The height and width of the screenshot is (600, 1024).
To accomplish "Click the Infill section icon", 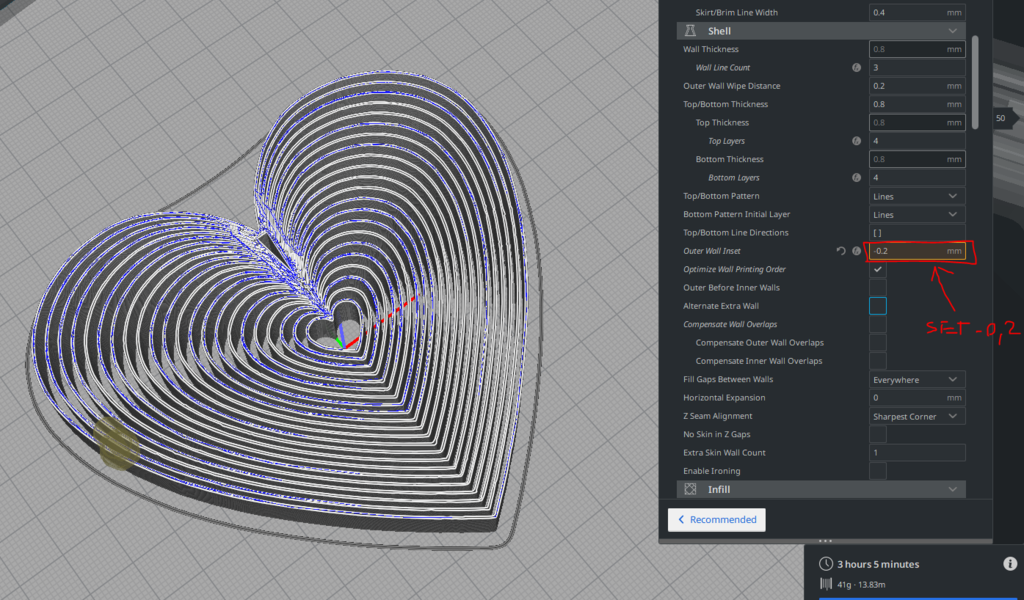I will click(689, 489).
